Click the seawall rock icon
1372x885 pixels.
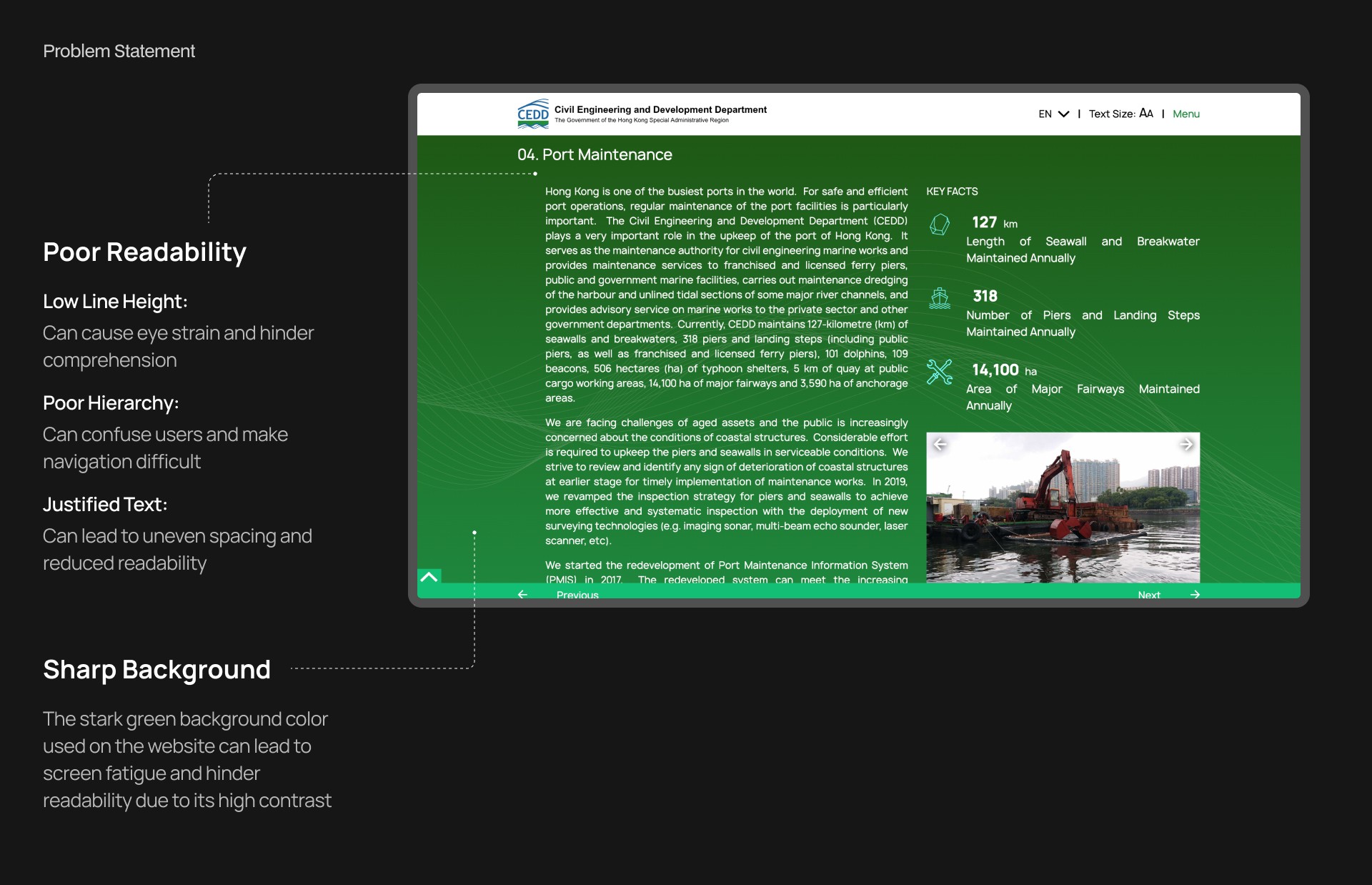point(939,224)
